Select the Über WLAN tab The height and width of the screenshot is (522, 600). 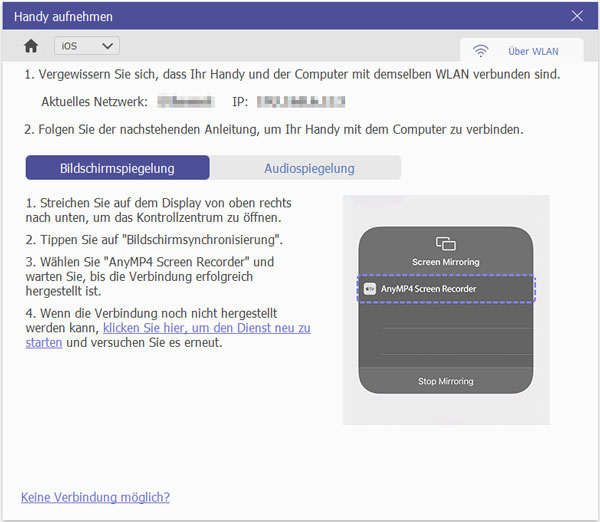(521, 51)
